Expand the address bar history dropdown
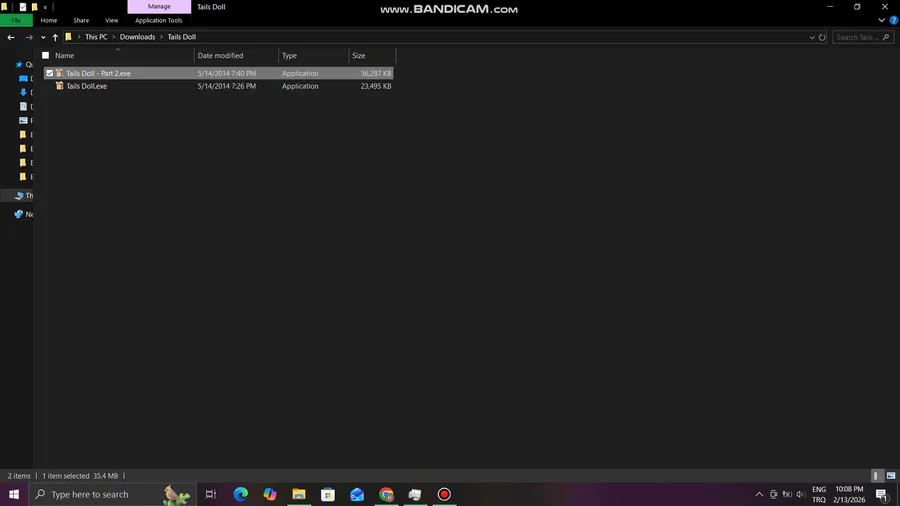 coord(812,37)
